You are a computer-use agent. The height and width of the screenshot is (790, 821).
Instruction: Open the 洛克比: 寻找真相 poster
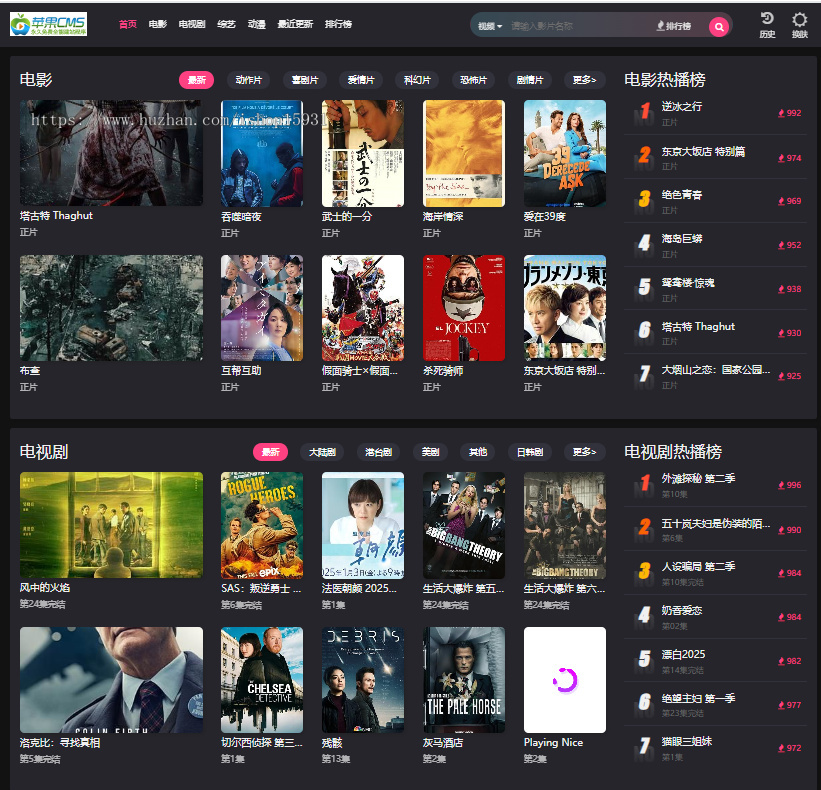pos(111,680)
